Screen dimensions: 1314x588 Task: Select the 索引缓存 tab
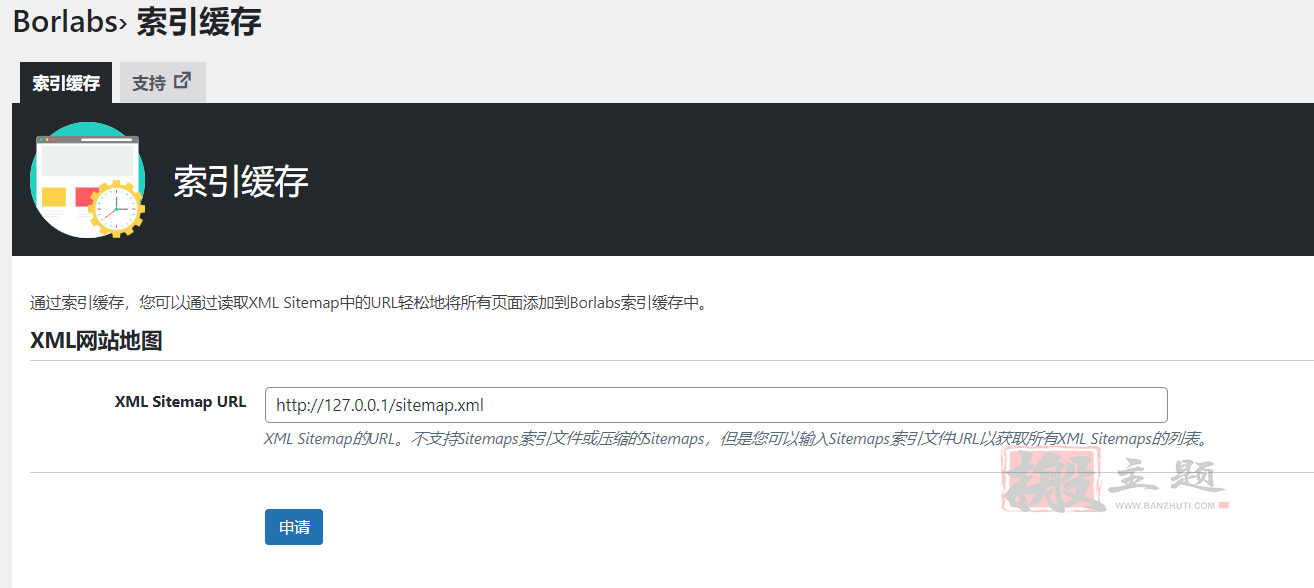tap(66, 83)
